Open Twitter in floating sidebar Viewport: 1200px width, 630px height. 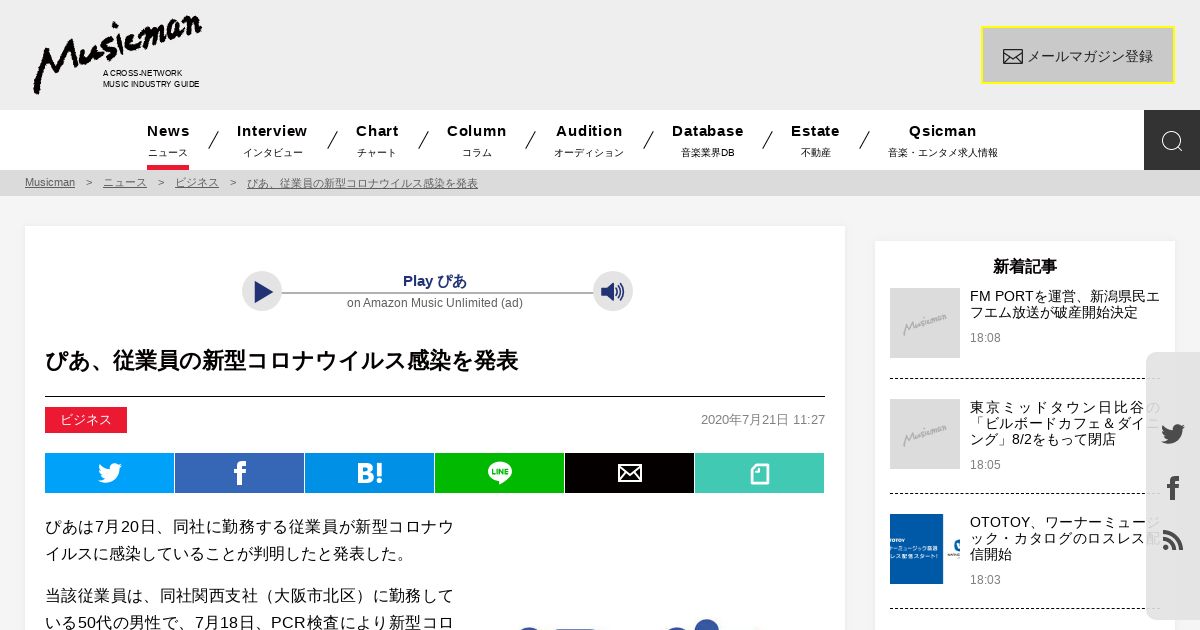[1173, 434]
